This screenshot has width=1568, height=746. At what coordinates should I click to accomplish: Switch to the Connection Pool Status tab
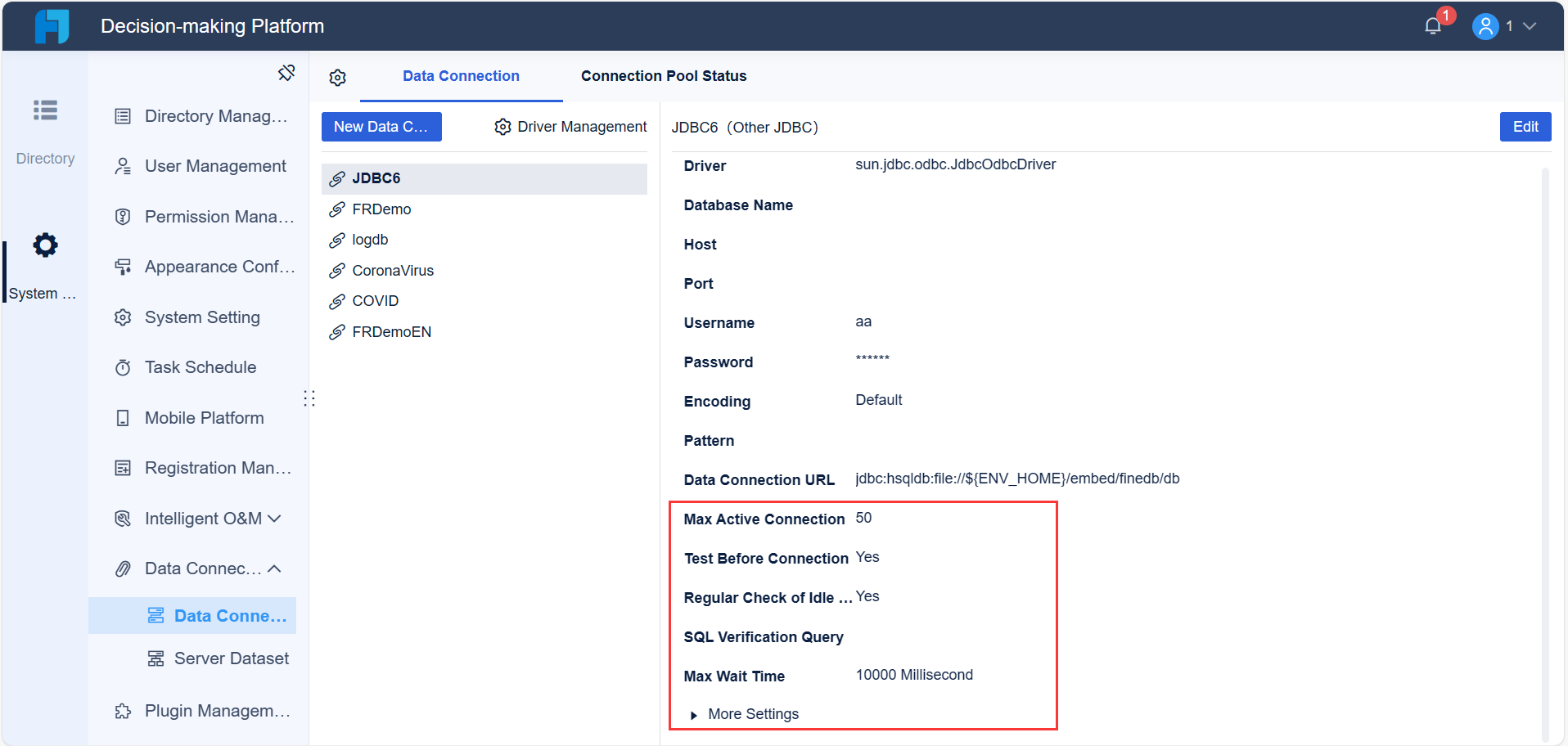[663, 76]
